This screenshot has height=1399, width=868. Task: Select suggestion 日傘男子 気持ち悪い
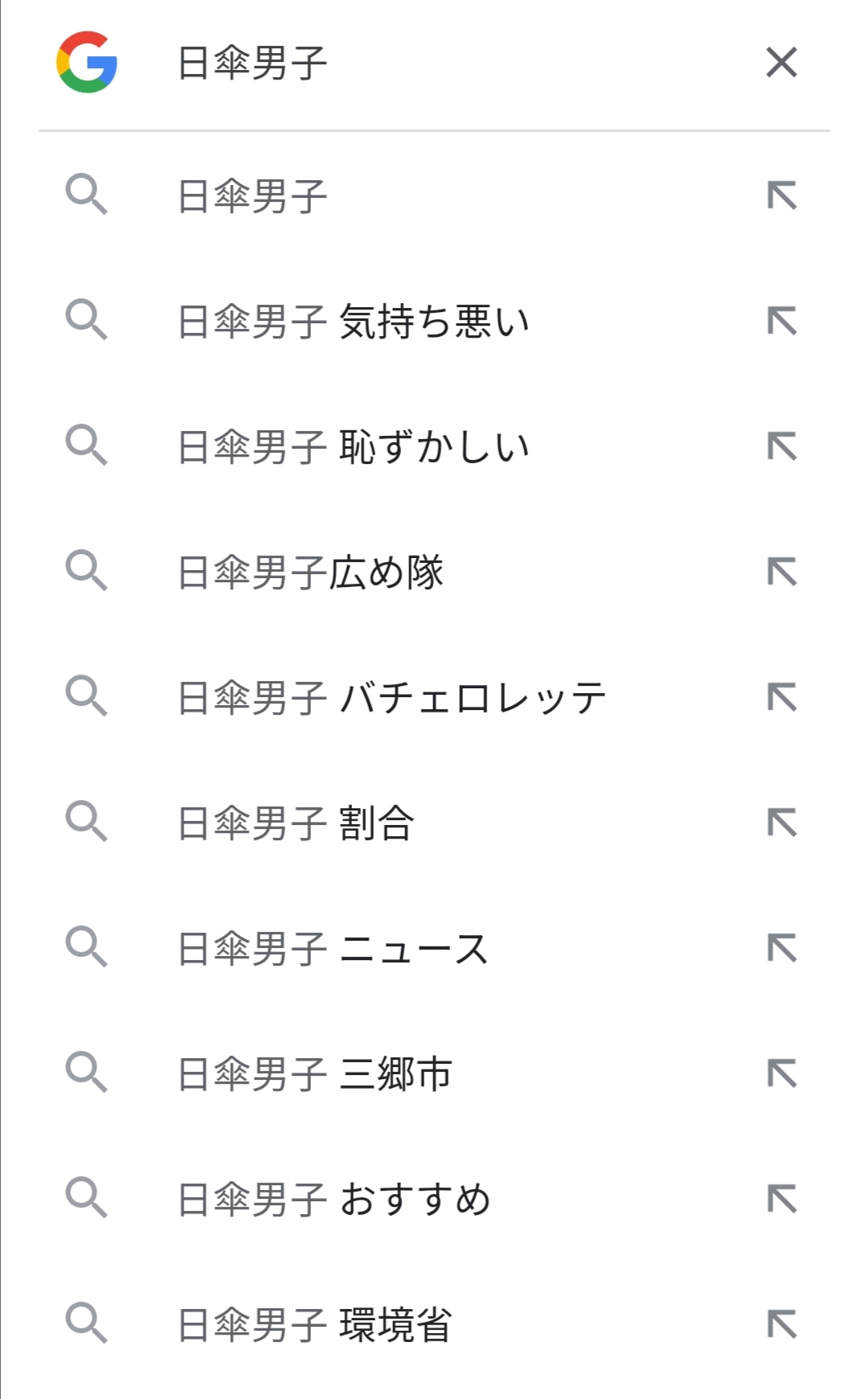(x=354, y=322)
